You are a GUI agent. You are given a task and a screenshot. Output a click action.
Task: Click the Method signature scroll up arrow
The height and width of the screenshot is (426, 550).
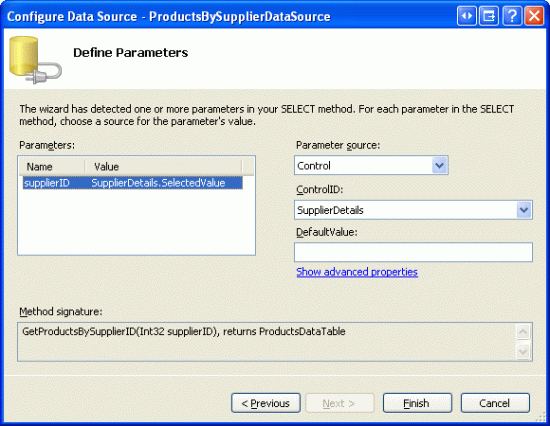coord(523,332)
